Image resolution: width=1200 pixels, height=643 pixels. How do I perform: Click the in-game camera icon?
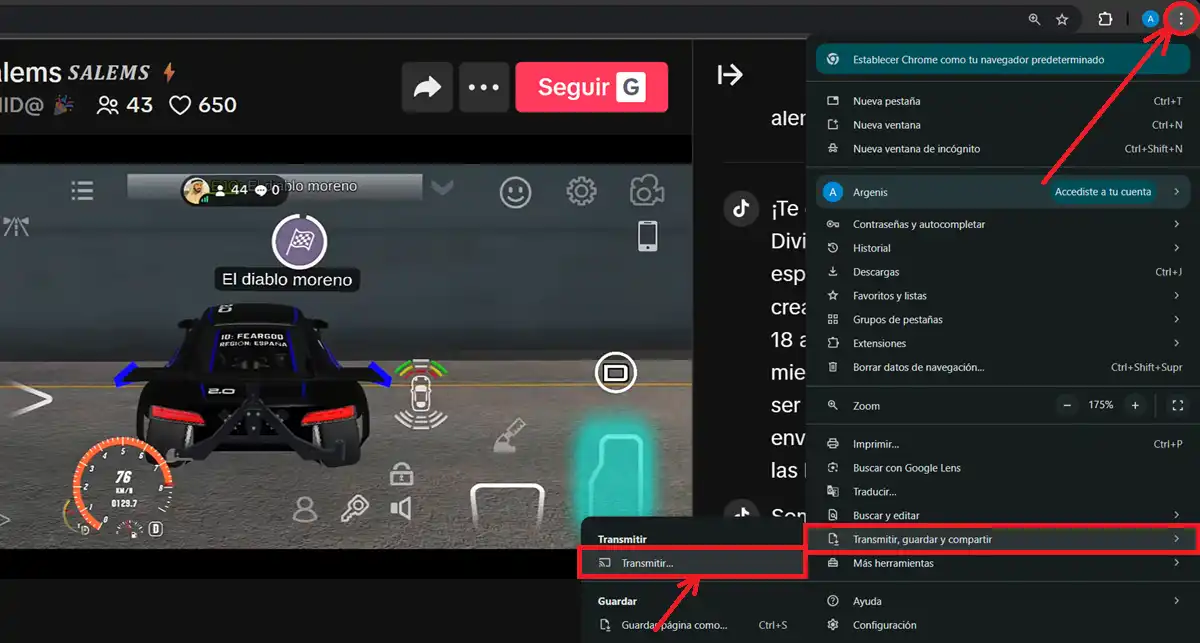click(647, 191)
